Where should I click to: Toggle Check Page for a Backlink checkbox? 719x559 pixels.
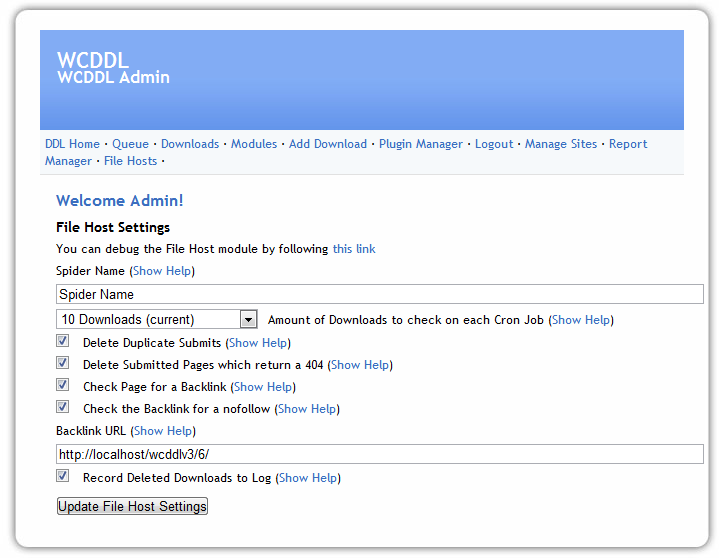point(63,386)
